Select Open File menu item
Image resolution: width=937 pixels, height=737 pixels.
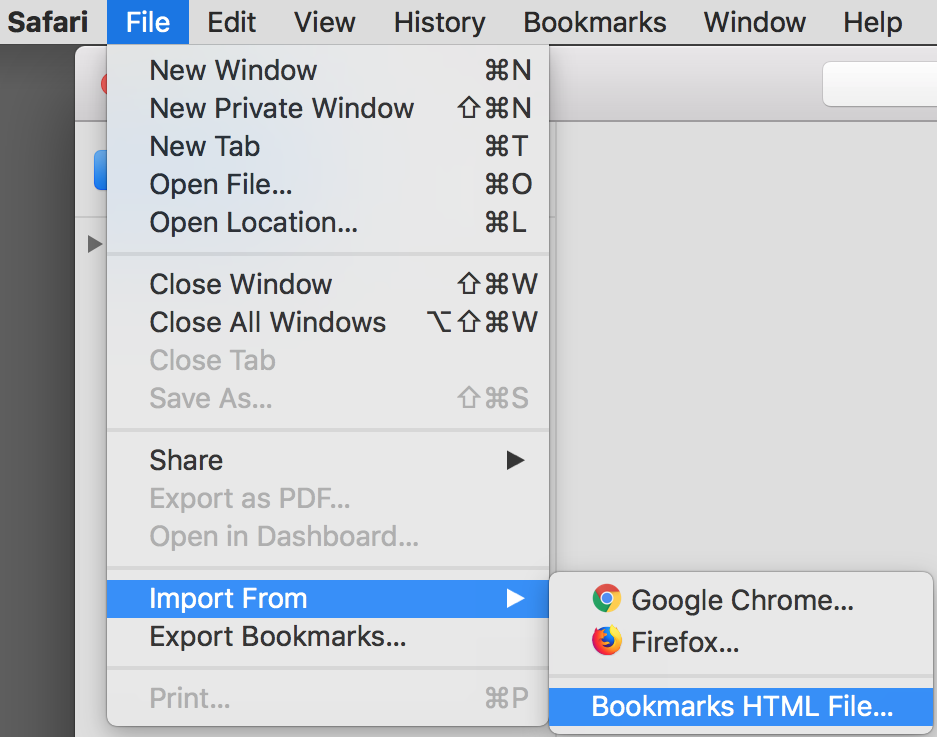click(x=221, y=184)
